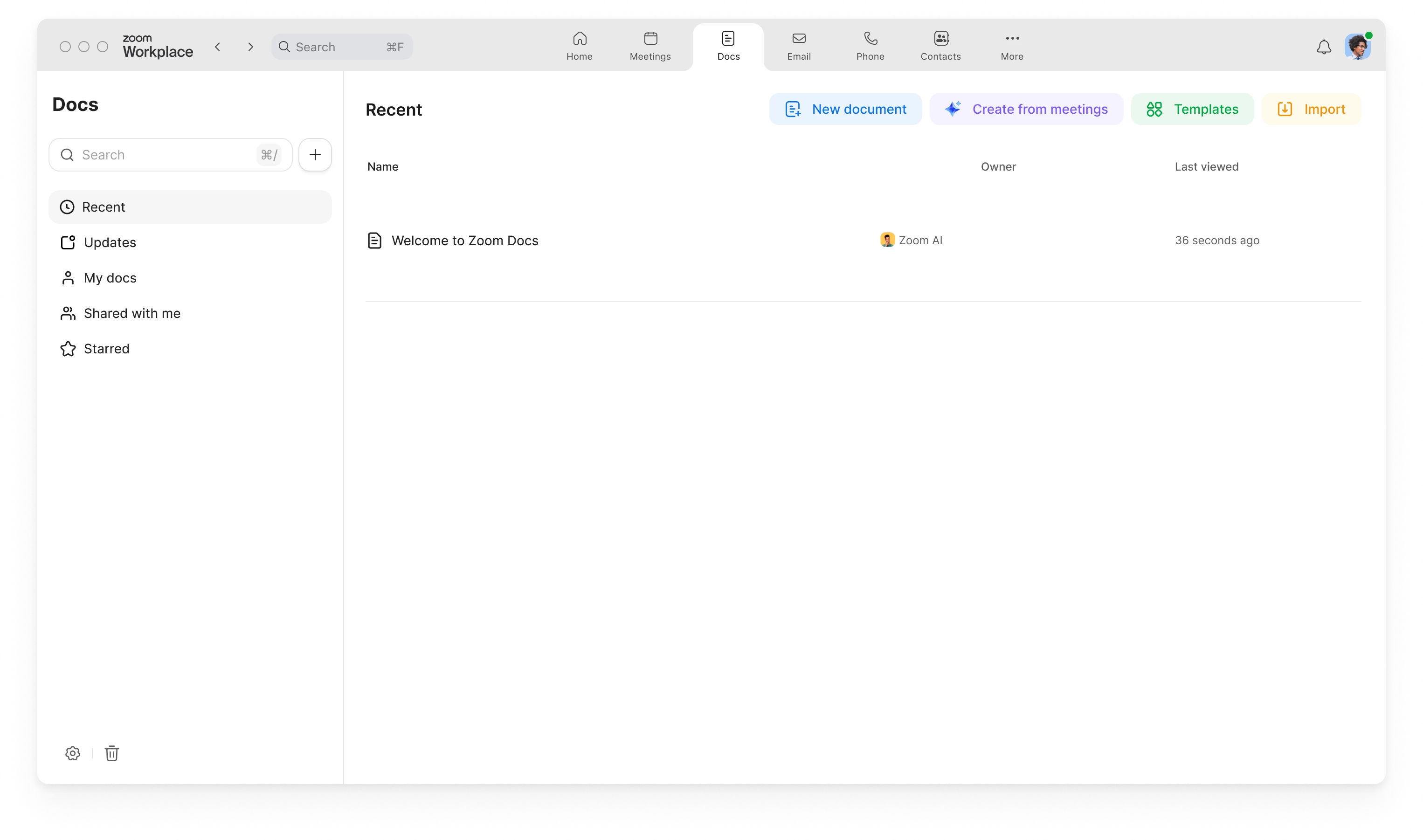Click the plus button beside sidebar search
The image size is (1423, 840).
[315, 155]
